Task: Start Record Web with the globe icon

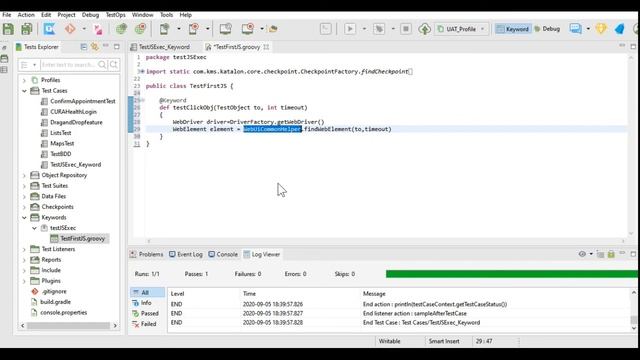Action: click(x=140, y=29)
